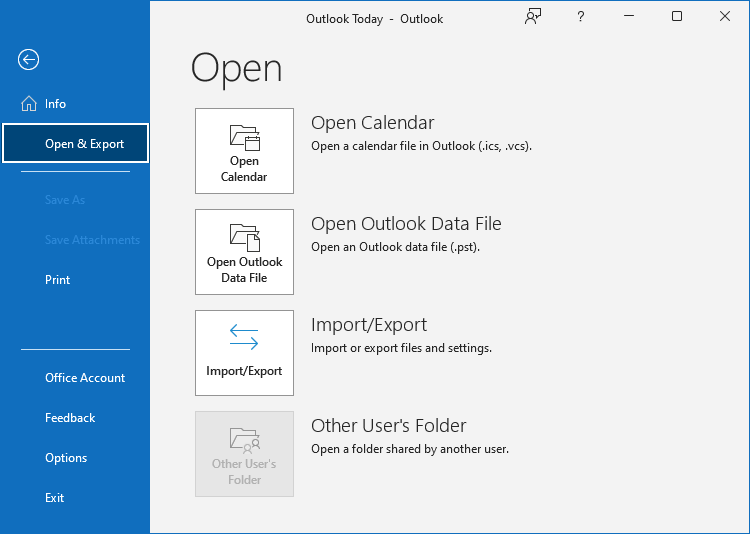The height and width of the screenshot is (534, 750).
Task: Click the 'Open Outlook Data File' heading text
Action: point(406,224)
